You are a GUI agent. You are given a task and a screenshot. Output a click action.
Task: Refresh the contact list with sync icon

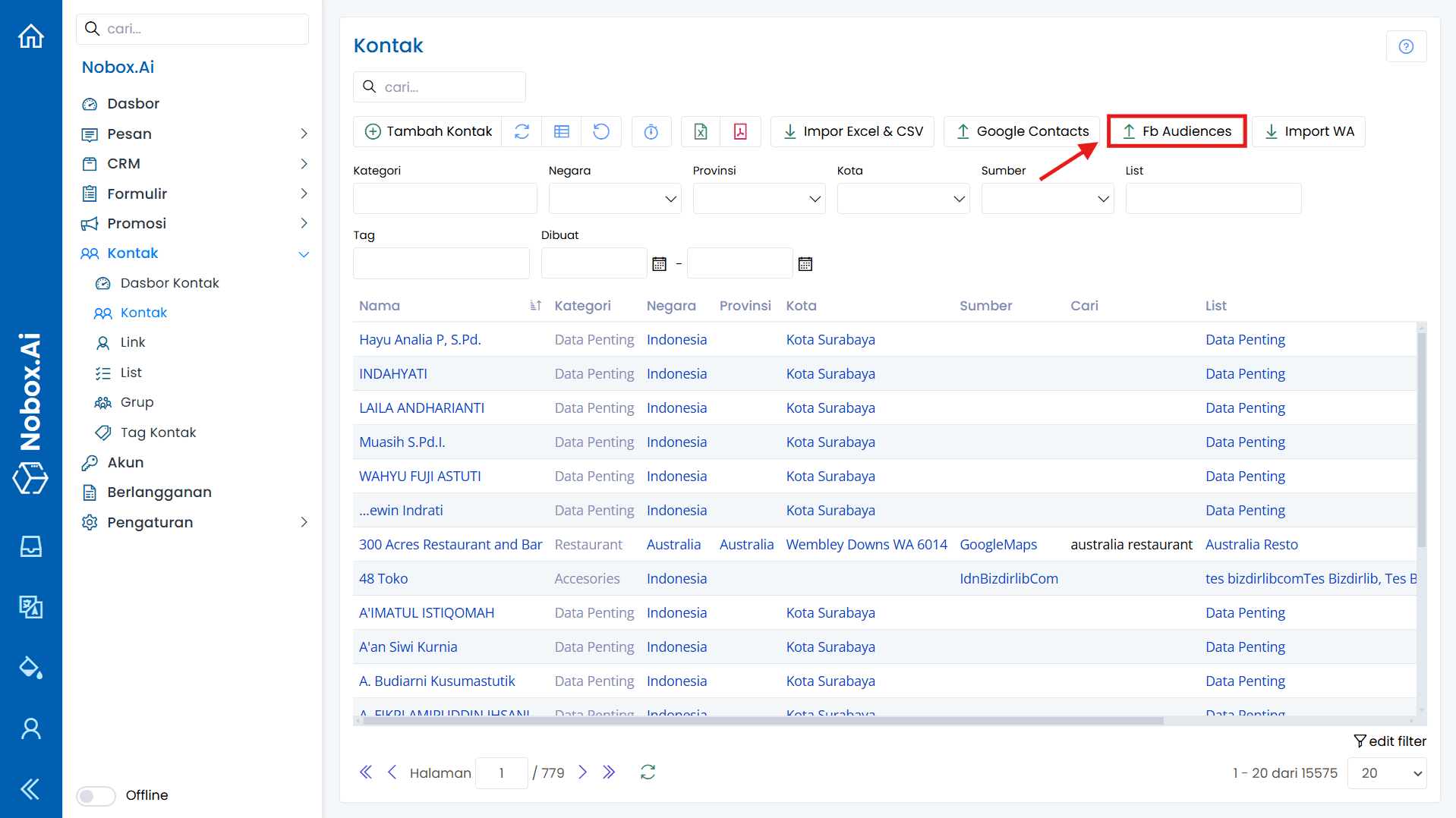[522, 131]
